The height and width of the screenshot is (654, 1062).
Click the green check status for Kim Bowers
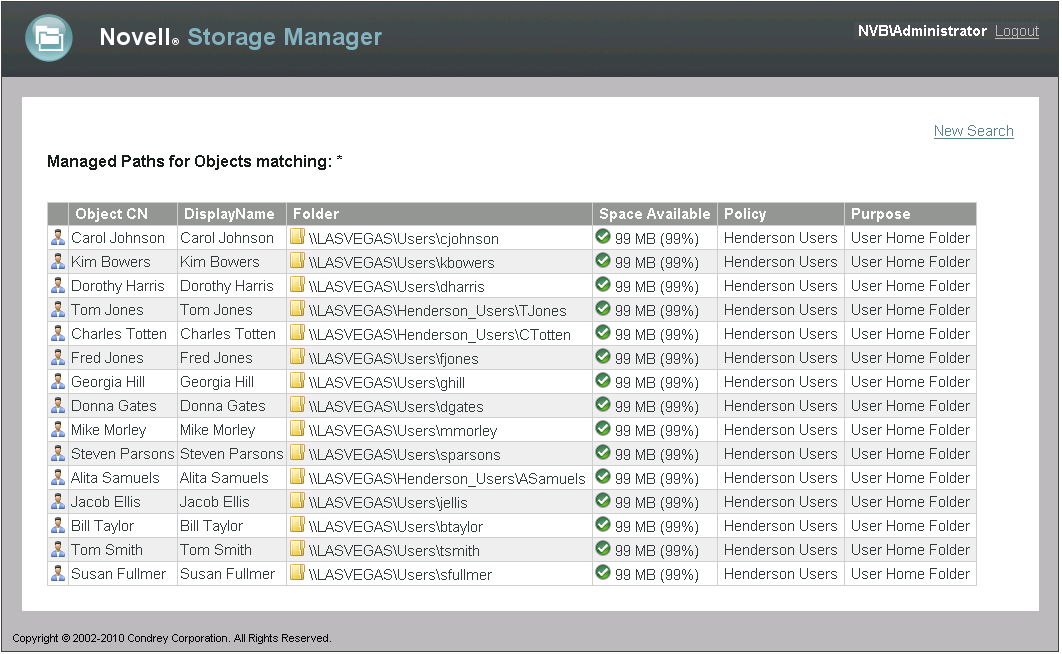pyautogui.click(x=603, y=261)
